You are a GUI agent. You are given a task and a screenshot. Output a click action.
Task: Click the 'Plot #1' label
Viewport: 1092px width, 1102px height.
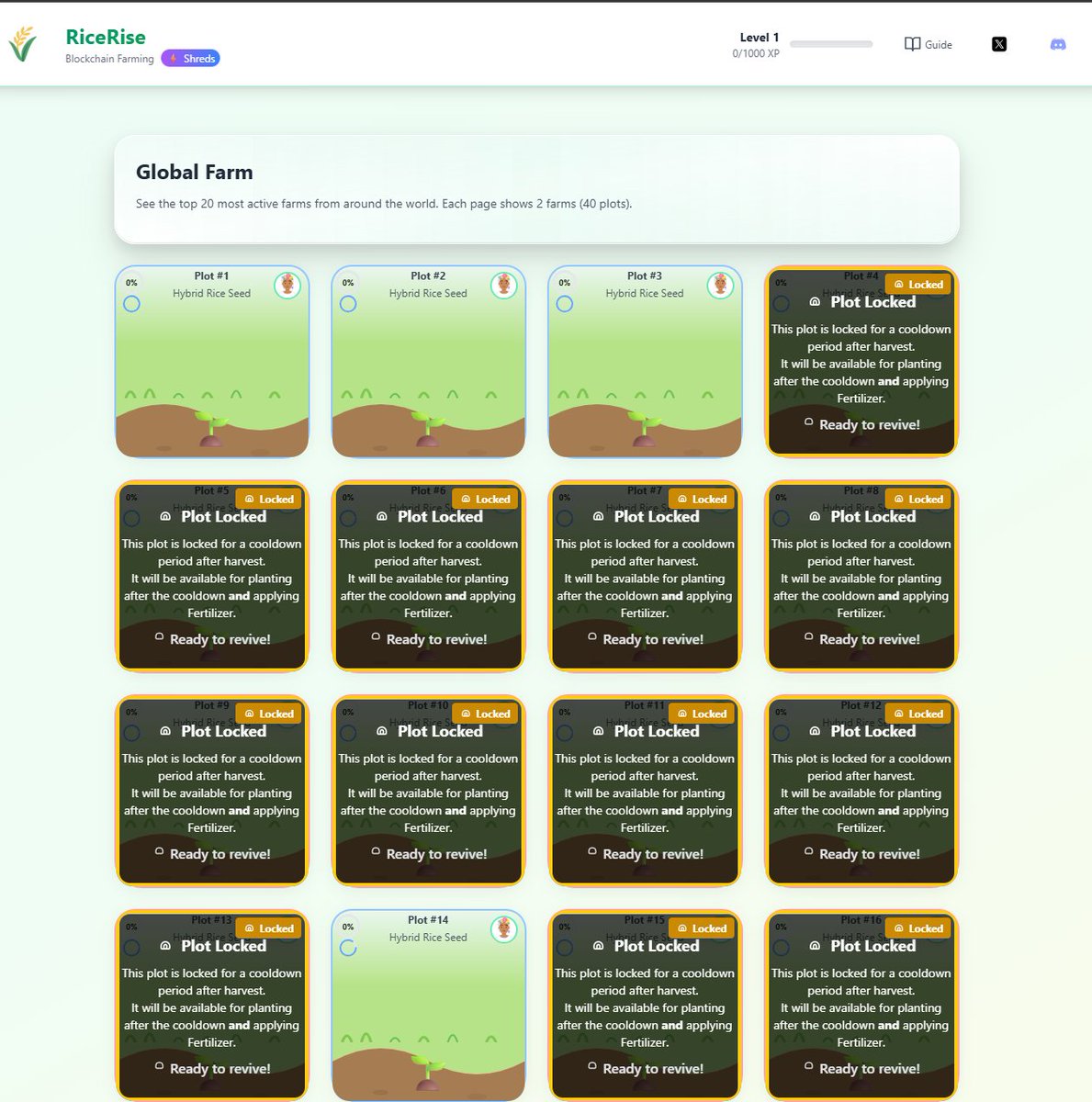(x=212, y=275)
